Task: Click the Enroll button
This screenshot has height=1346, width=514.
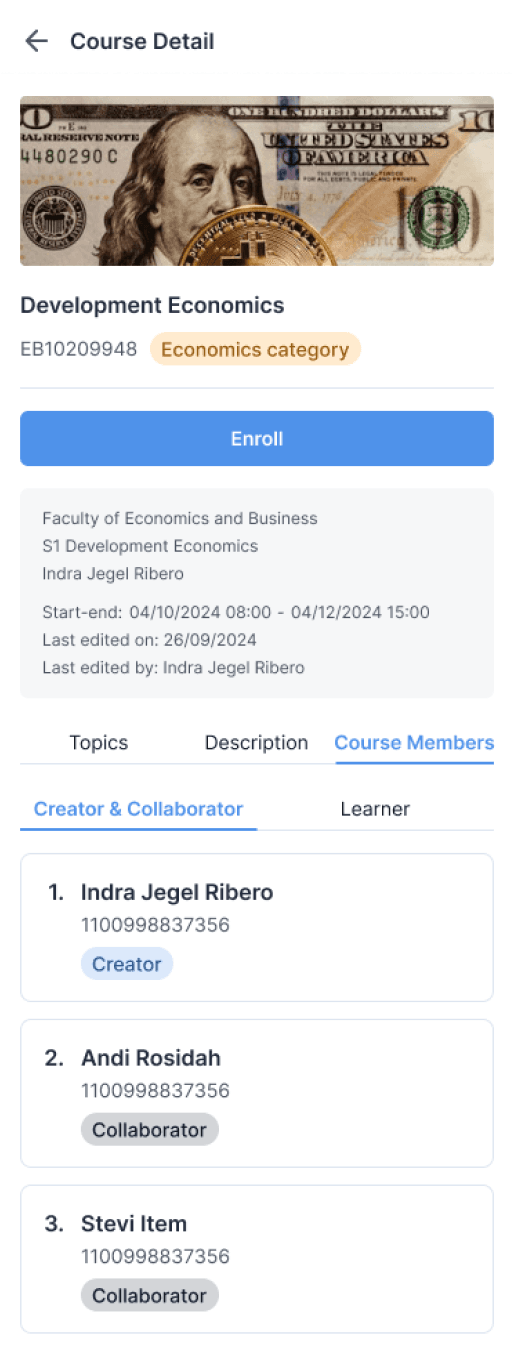Action: tap(257, 439)
